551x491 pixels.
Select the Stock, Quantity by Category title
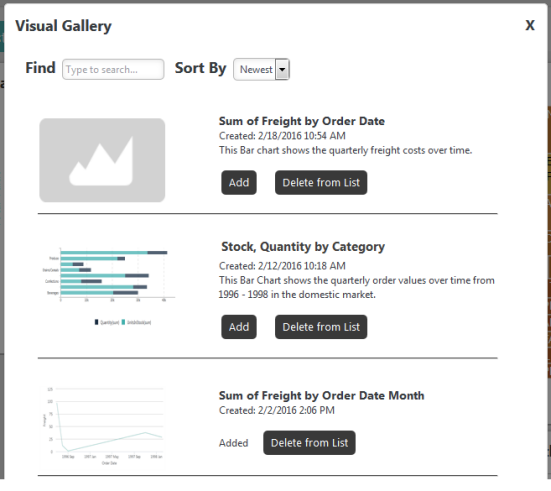point(303,247)
